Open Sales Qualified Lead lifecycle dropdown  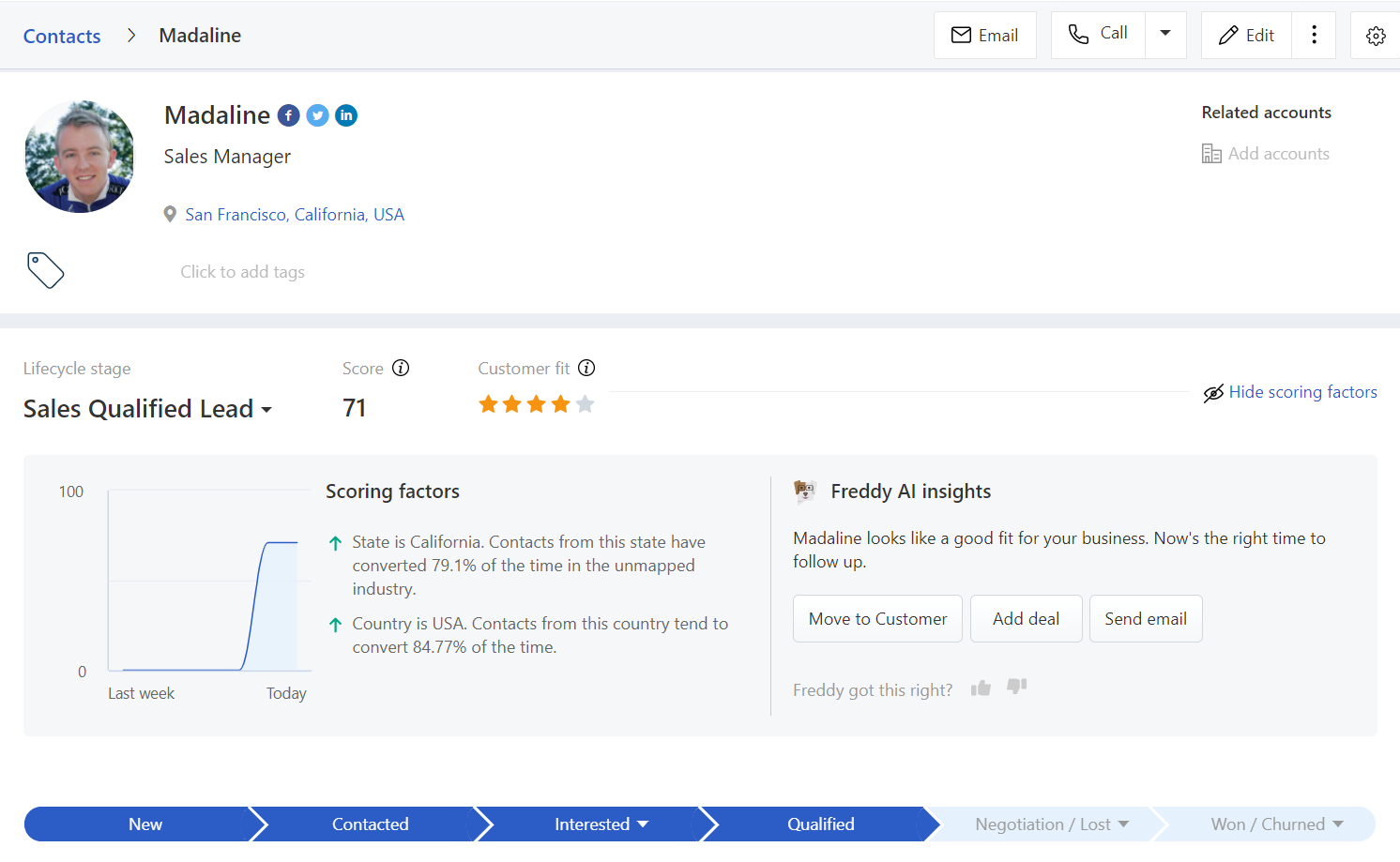[x=147, y=409]
